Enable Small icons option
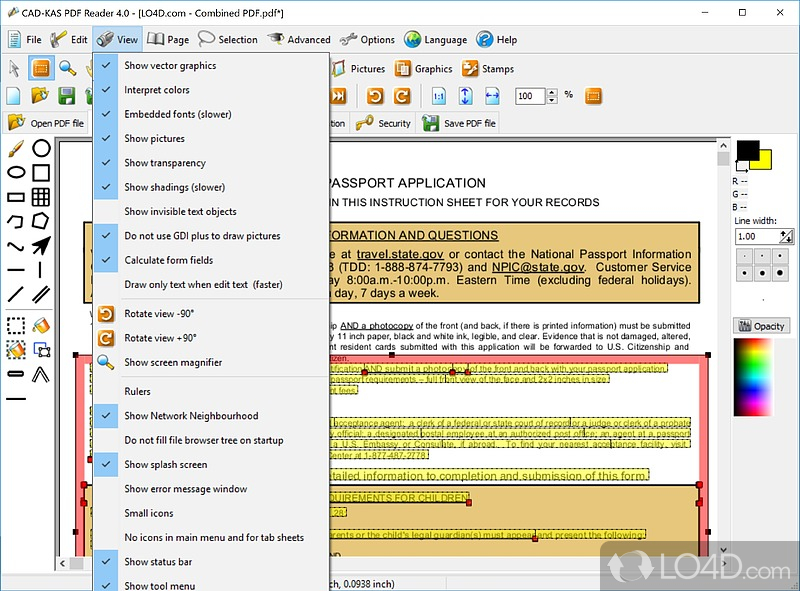800x591 pixels. click(x=210, y=513)
